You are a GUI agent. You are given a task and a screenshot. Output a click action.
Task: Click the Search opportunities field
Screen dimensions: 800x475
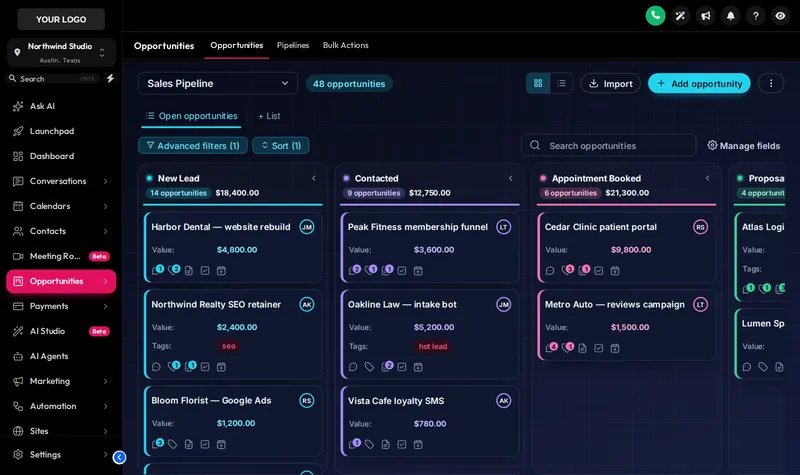pos(609,145)
